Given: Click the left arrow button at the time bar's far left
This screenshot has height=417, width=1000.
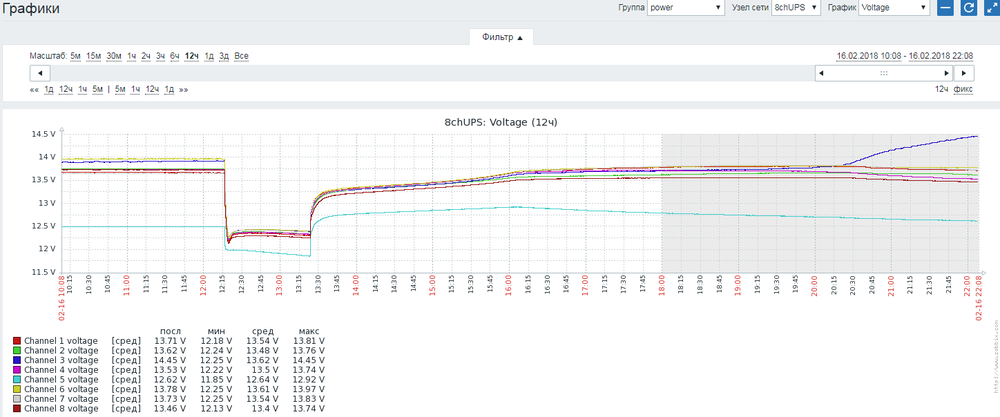Looking at the screenshot, I should click(39, 73).
